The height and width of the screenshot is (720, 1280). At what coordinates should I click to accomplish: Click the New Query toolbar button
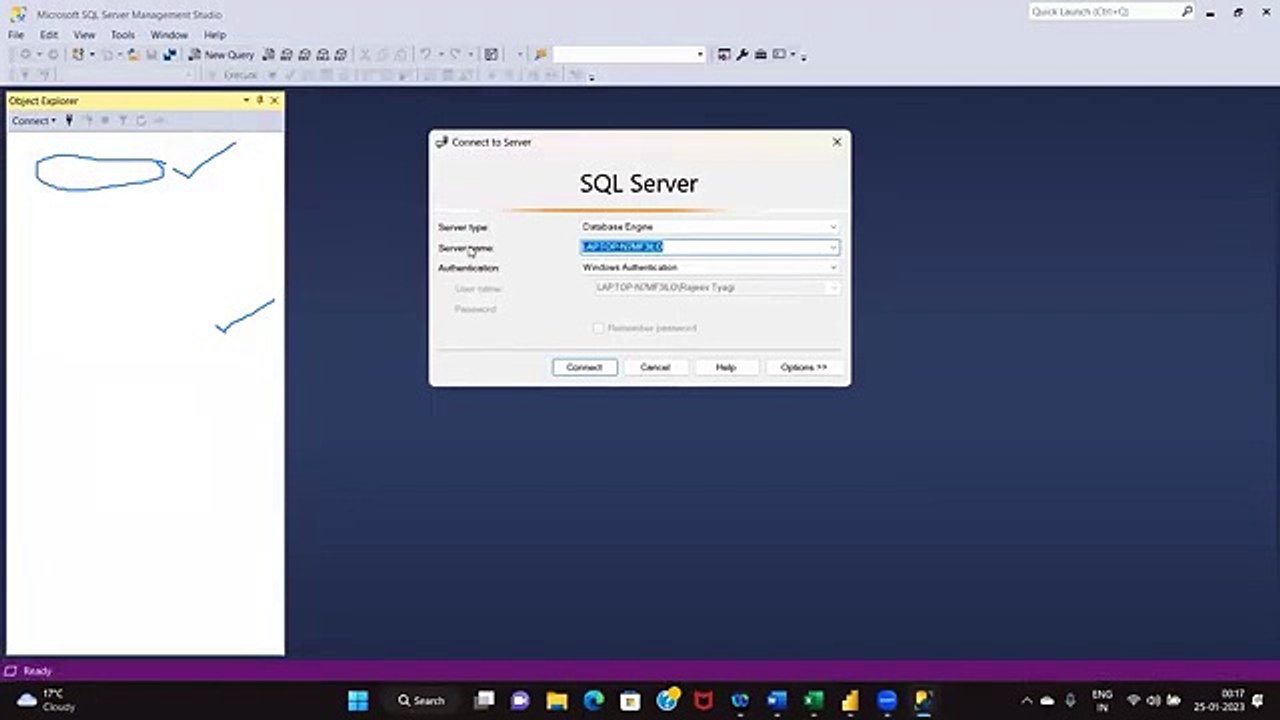(222, 55)
